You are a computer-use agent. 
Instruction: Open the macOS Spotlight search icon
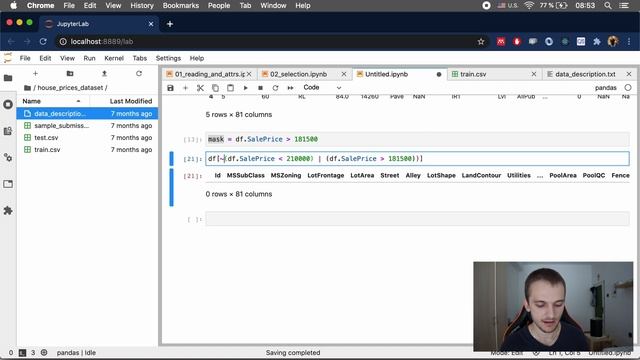tap(608, 6)
